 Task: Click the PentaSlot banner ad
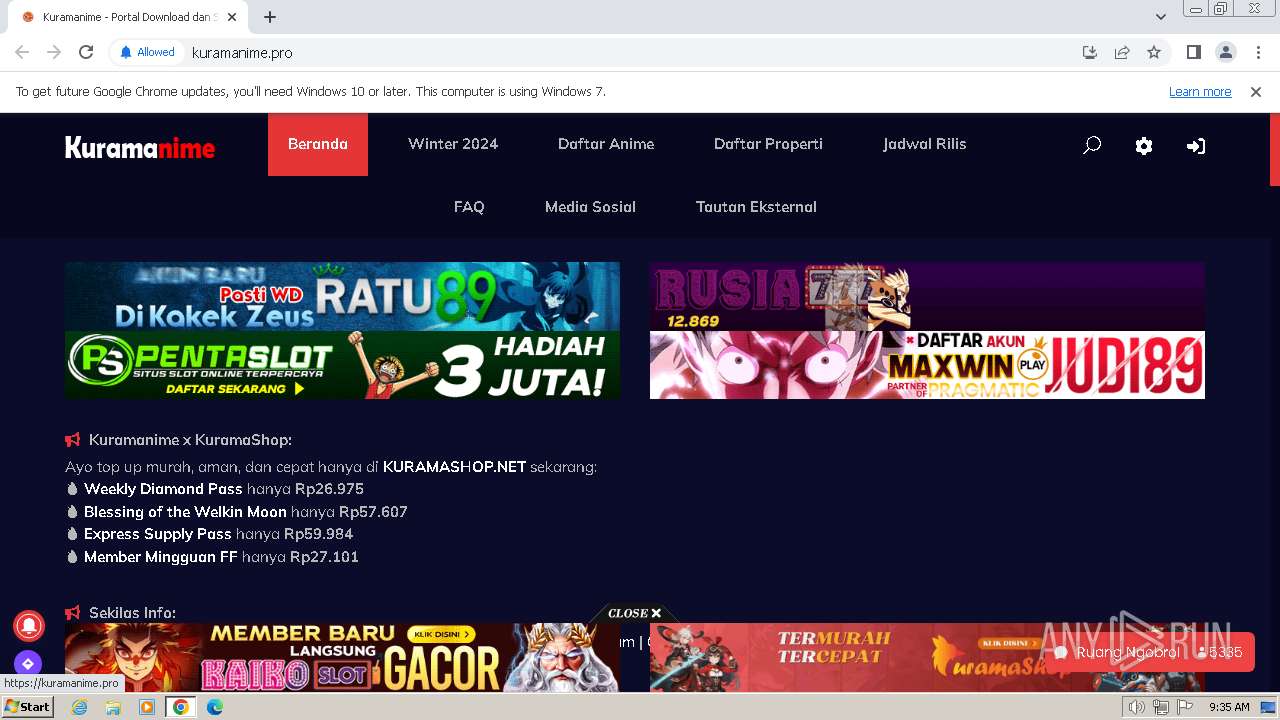click(342, 365)
